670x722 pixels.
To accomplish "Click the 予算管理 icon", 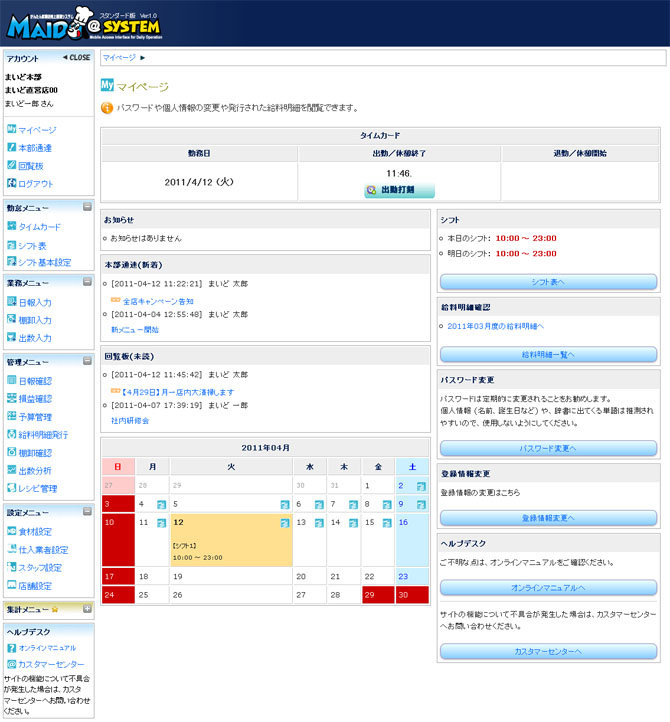I will 12,416.
